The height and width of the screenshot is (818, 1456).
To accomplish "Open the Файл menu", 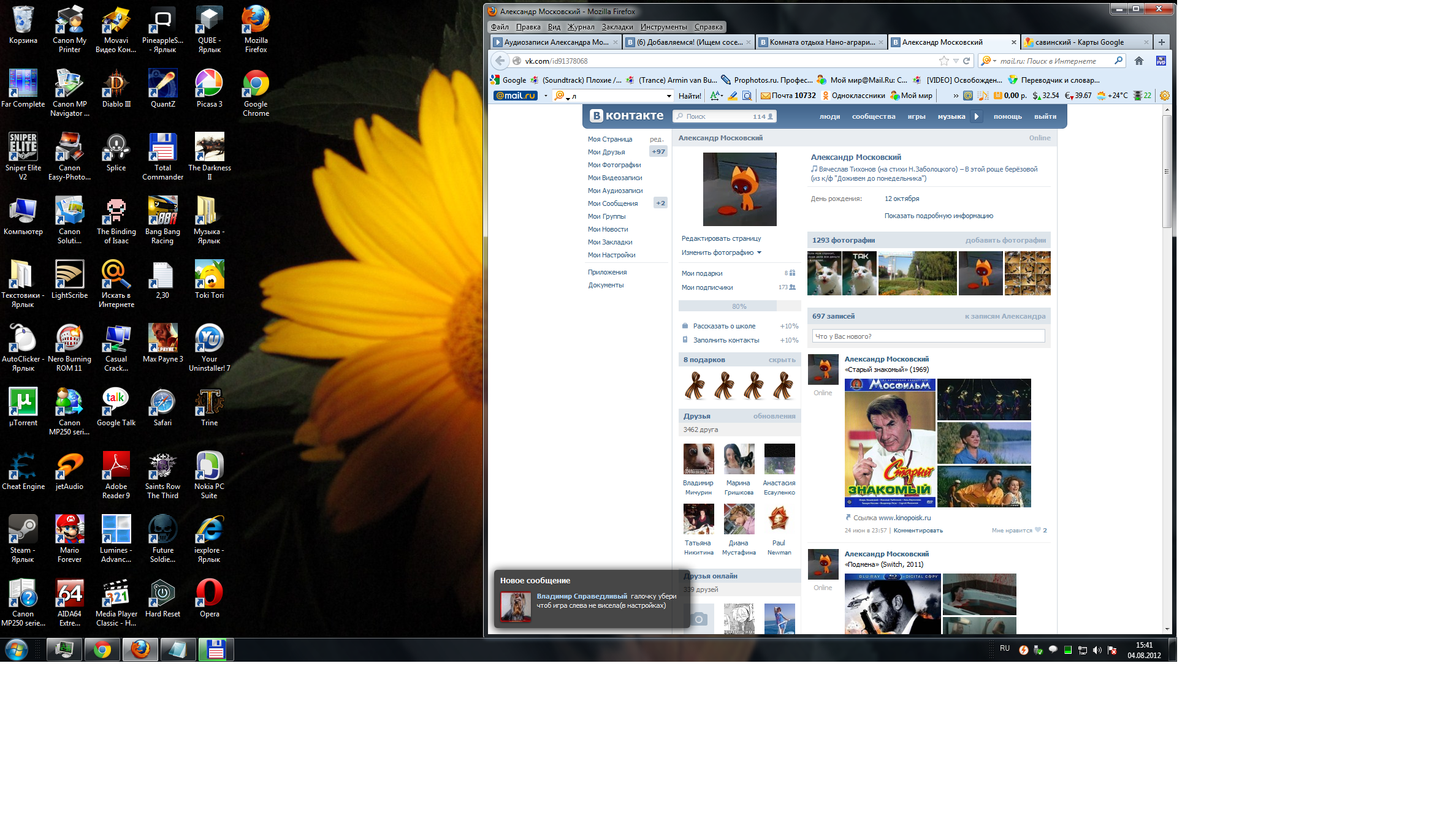I will pos(500,27).
